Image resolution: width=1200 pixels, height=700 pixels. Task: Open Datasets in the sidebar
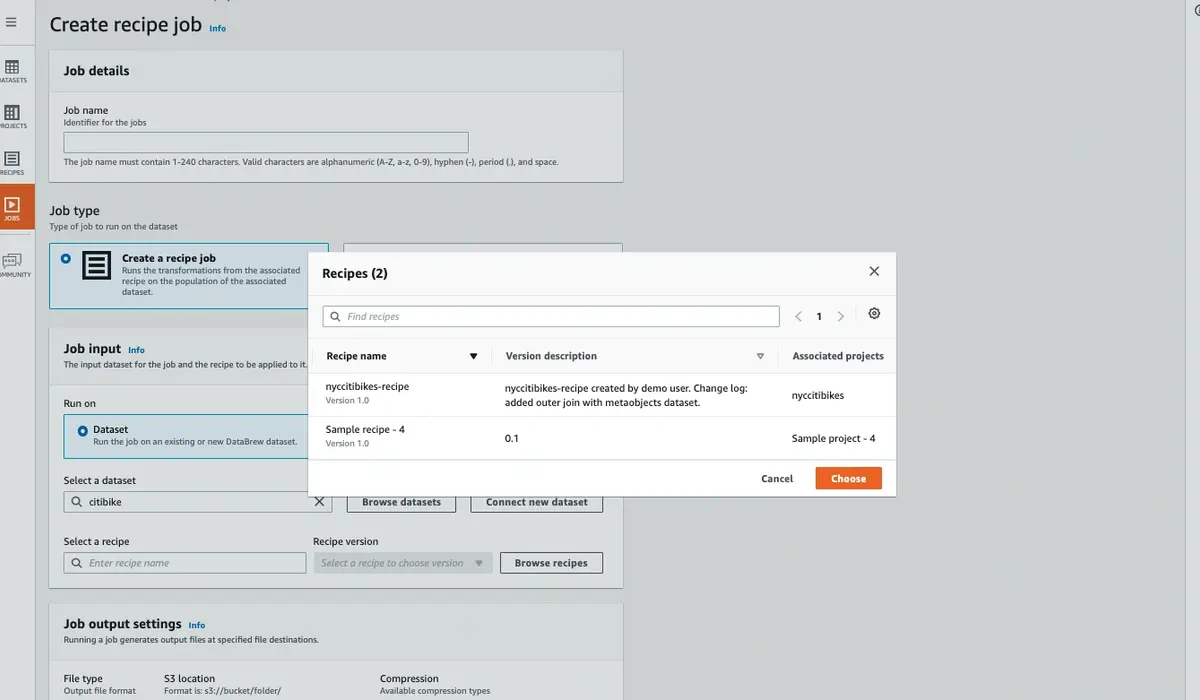click(13, 71)
